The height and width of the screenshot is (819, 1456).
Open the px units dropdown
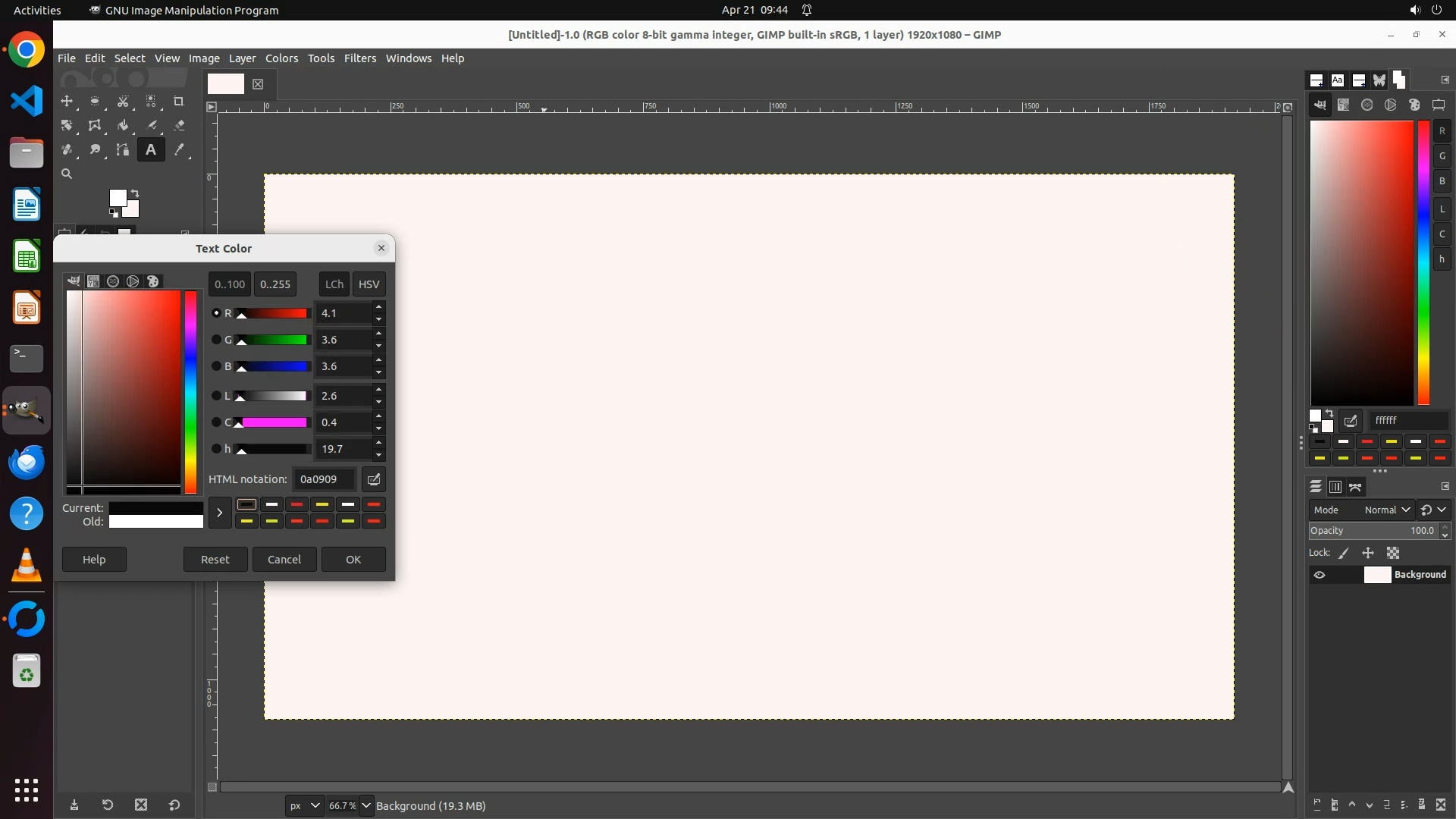[x=305, y=805]
